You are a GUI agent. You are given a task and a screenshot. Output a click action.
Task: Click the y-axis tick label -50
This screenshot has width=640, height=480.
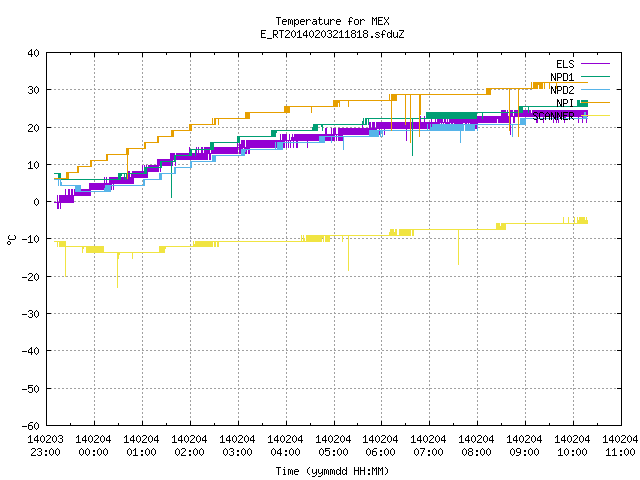click(31, 389)
